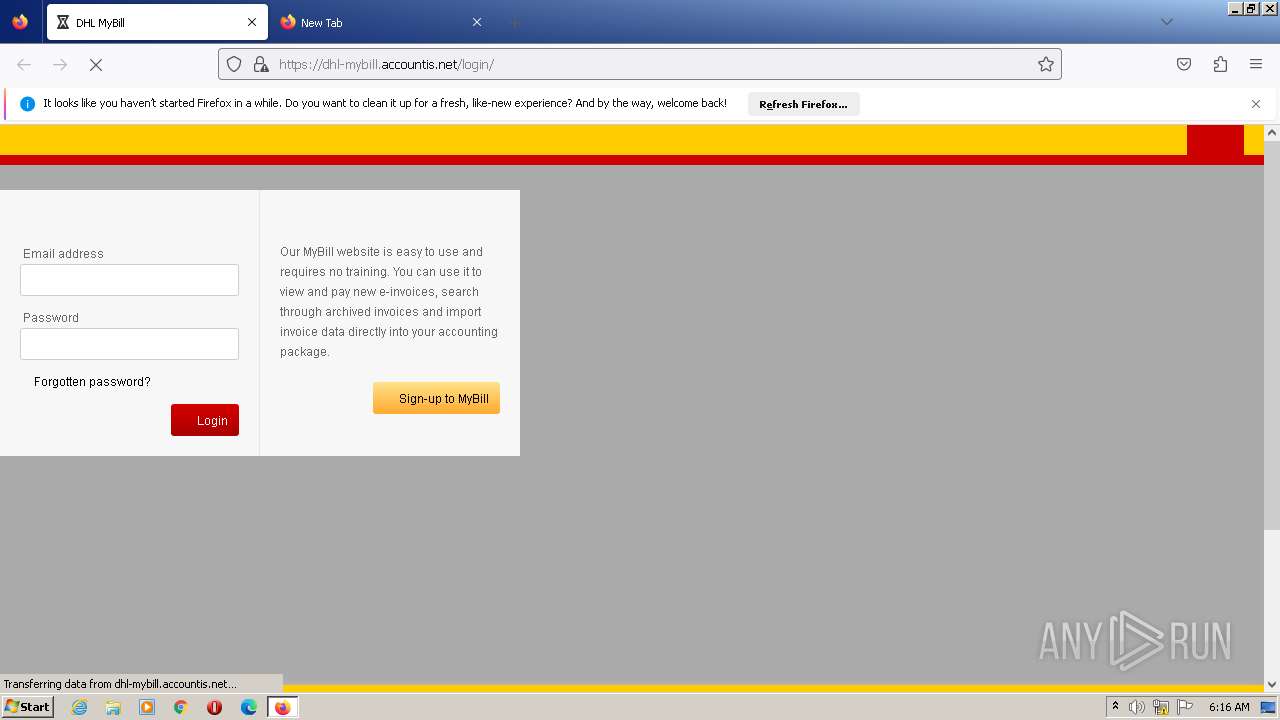
Task: Click the page scrollbar up arrow
Action: (1272, 132)
